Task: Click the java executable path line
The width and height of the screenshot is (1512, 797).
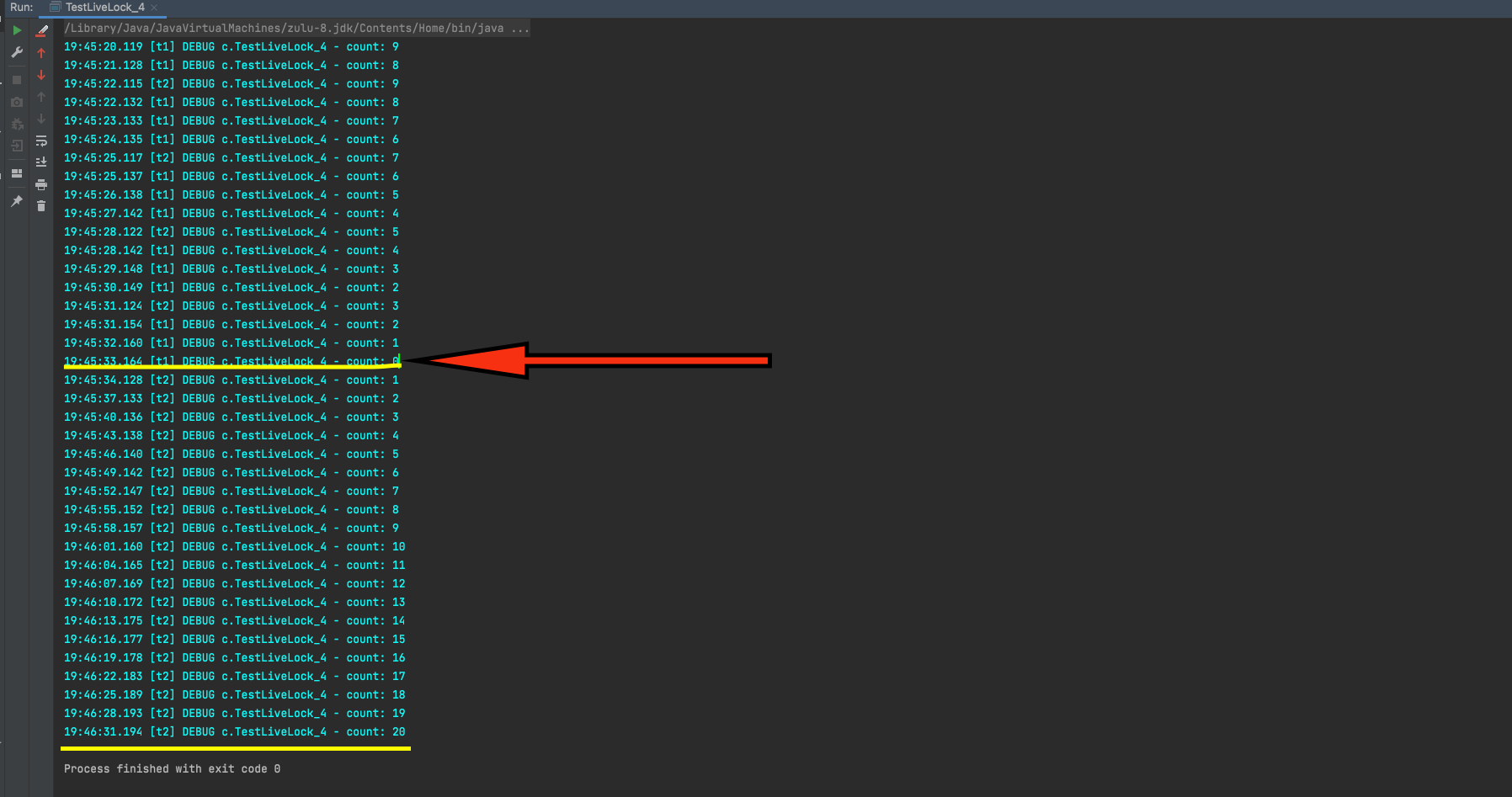Action: 283,29
